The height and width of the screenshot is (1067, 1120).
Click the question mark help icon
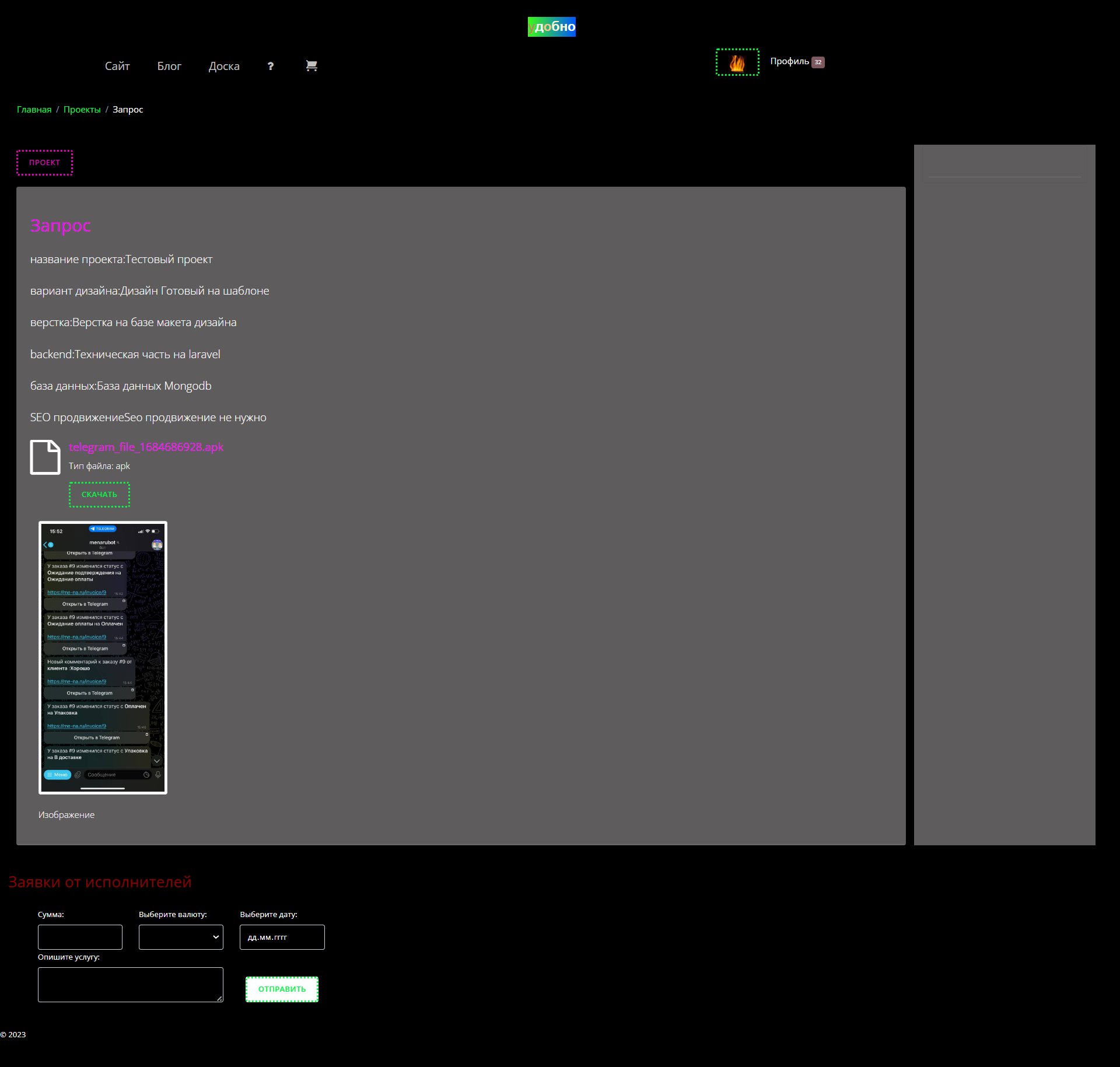pos(270,67)
